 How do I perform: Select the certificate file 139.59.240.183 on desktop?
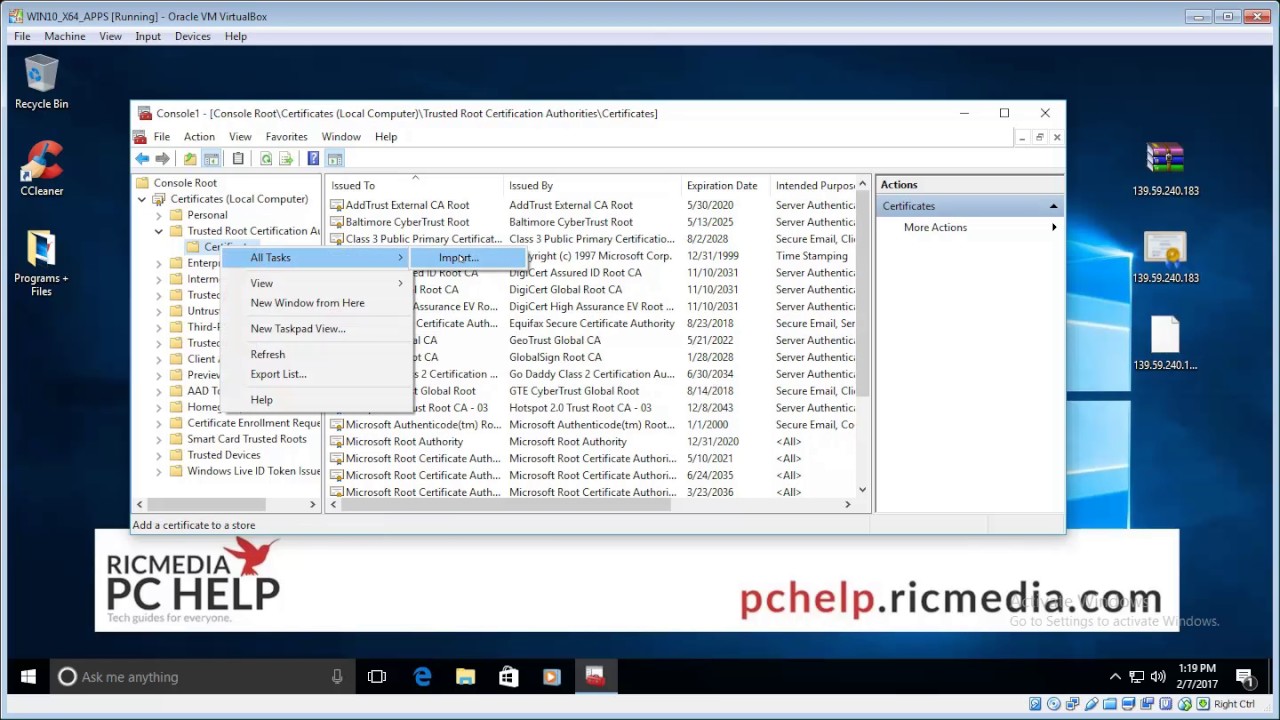[x=1165, y=256]
